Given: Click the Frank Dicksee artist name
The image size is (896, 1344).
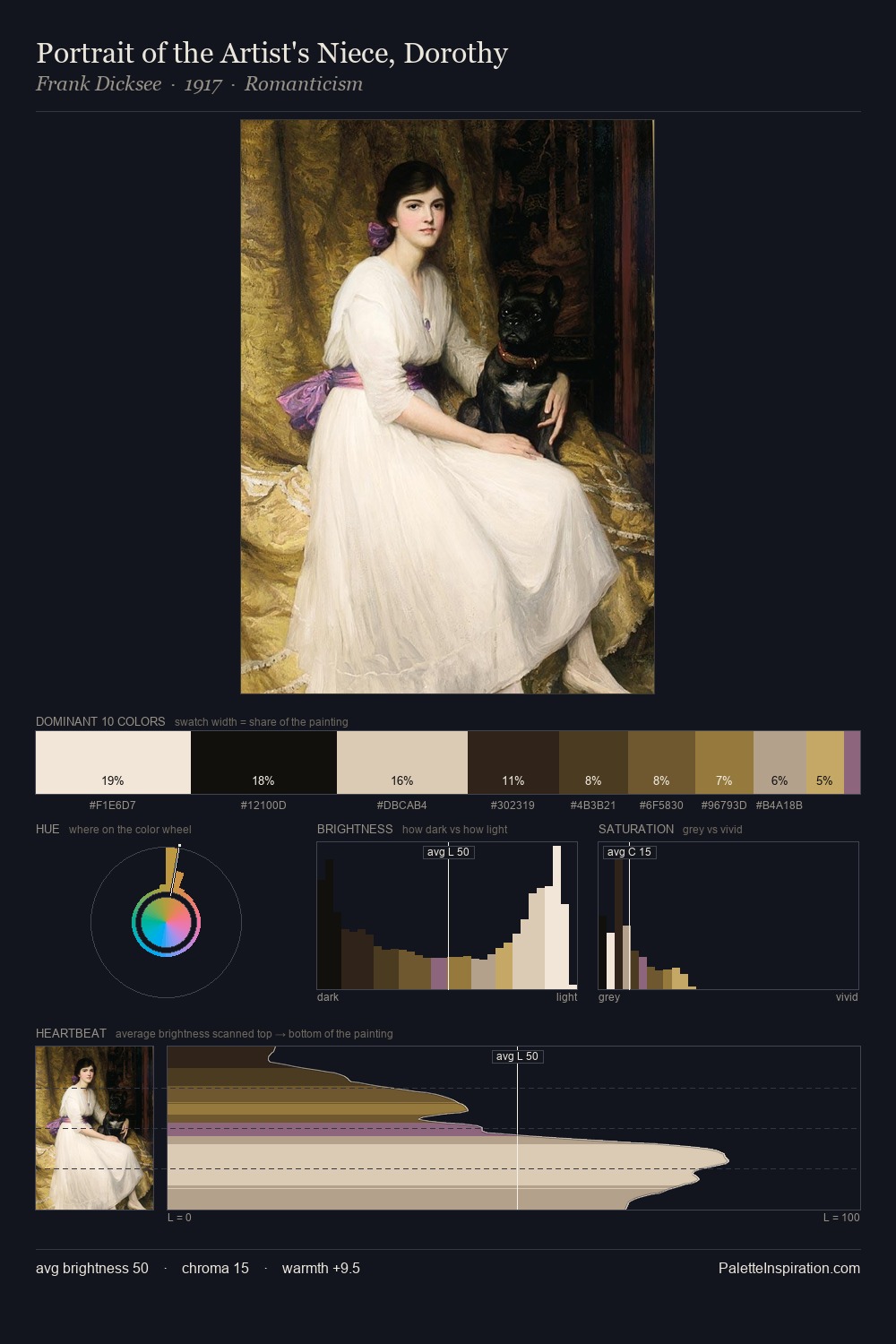Looking at the screenshot, I should pos(99,84).
